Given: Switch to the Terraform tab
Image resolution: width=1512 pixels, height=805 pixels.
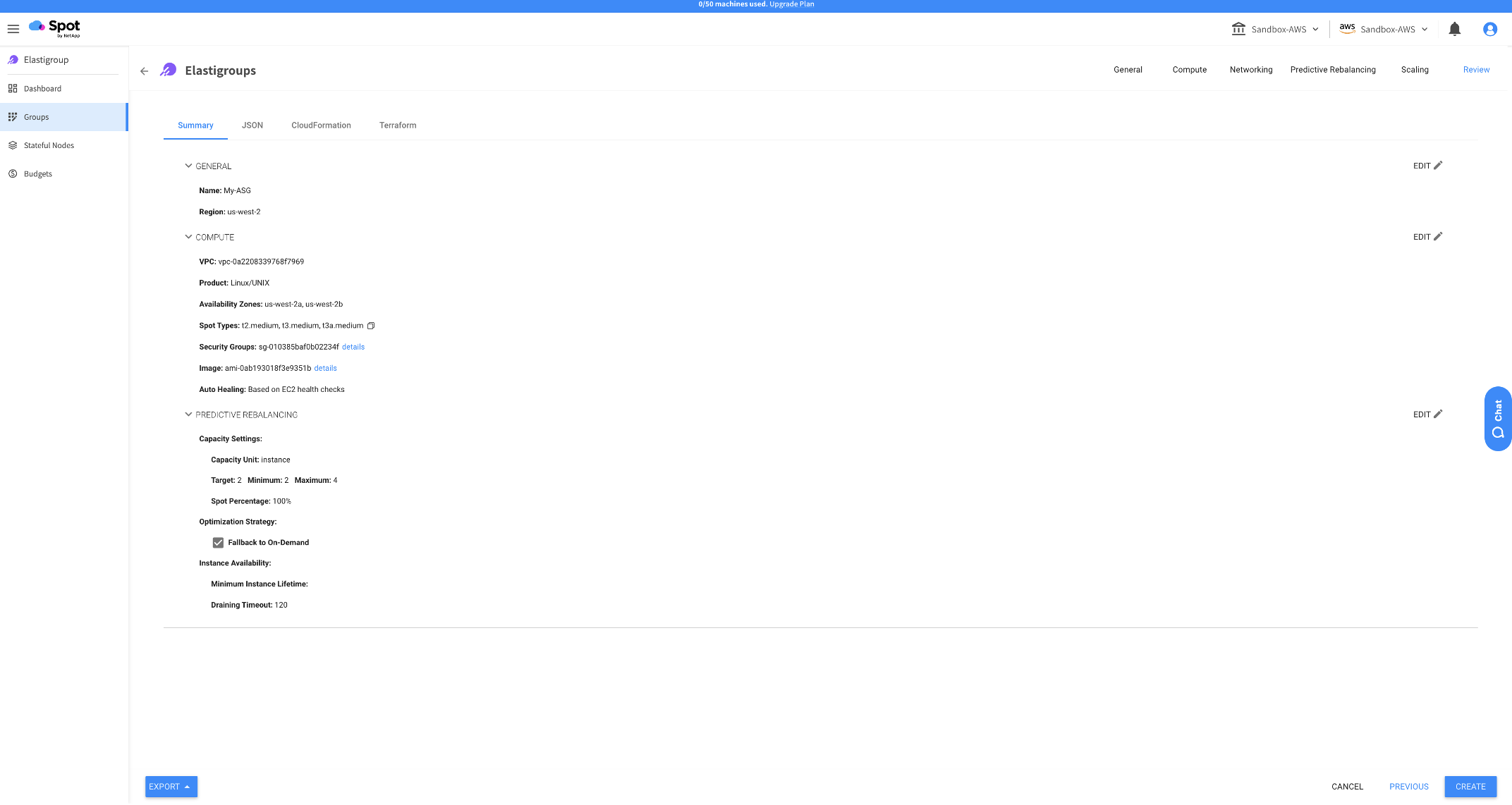Looking at the screenshot, I should [398, 125].
